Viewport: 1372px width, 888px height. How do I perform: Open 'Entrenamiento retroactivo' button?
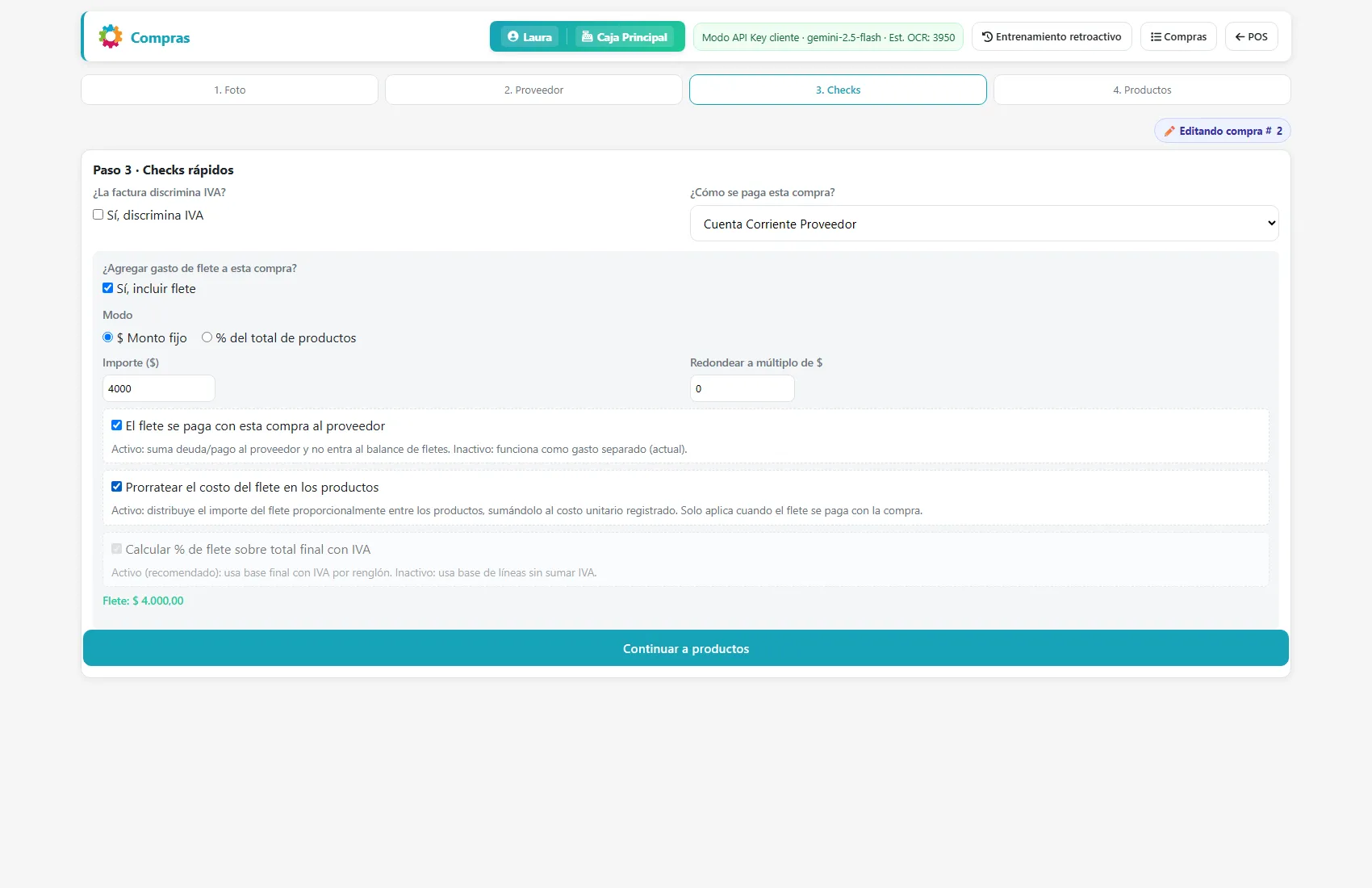[x=1052, y=36]
